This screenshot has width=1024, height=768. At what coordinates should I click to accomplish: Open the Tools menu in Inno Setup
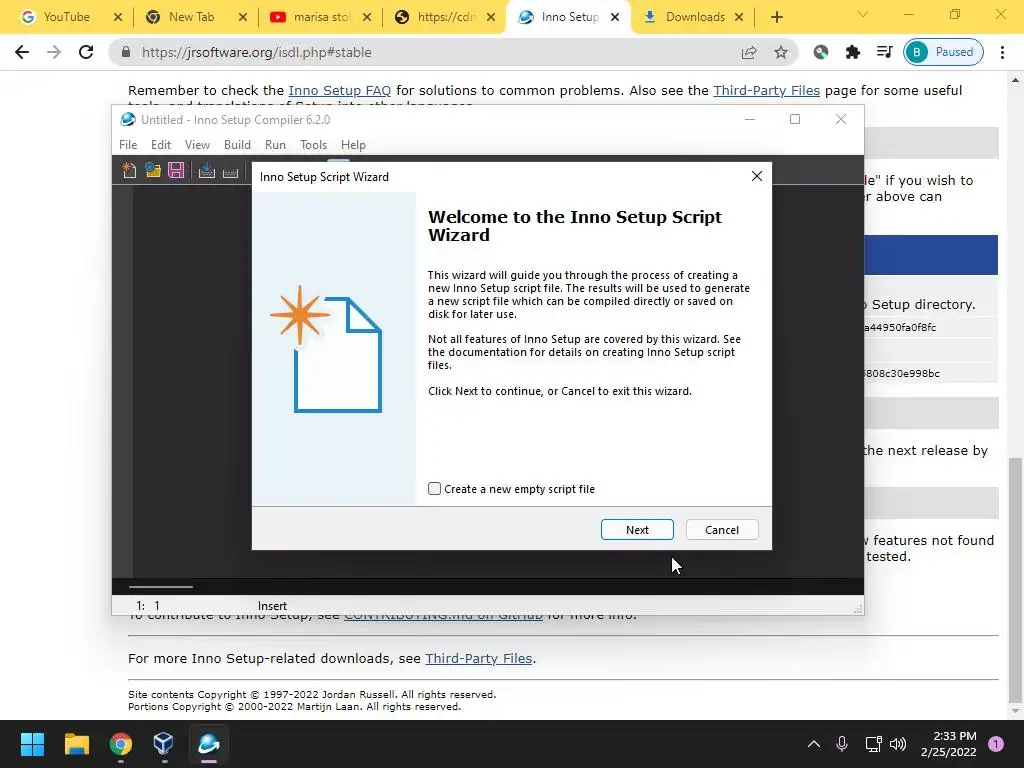[x=313, y=145]
